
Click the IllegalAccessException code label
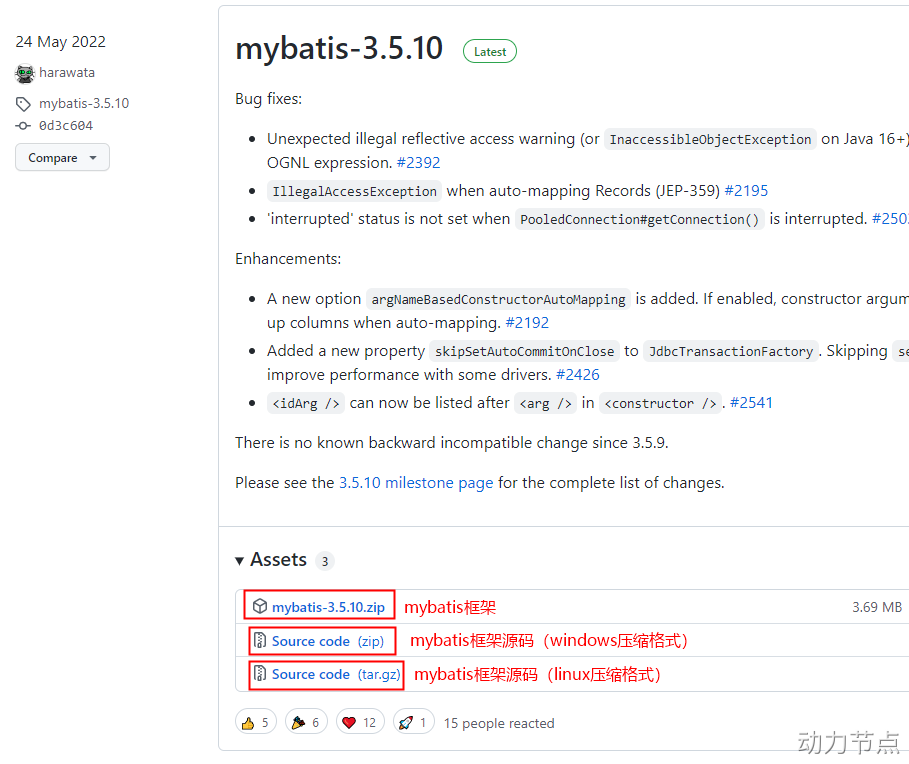(354, 191)
